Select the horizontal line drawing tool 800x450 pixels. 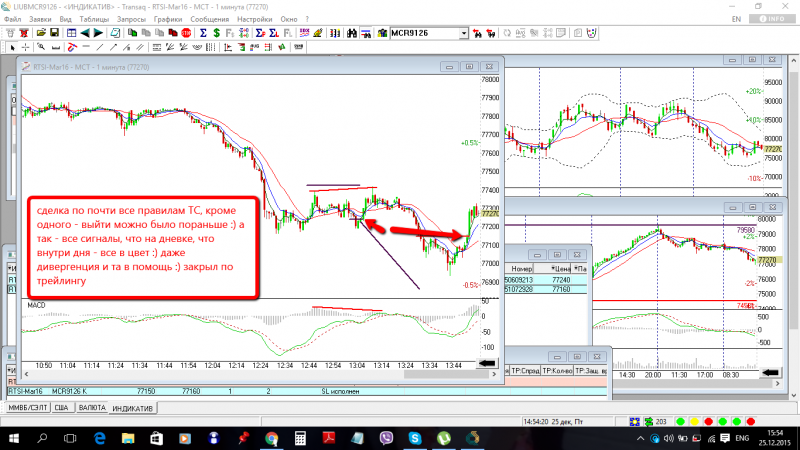[86, 47]
